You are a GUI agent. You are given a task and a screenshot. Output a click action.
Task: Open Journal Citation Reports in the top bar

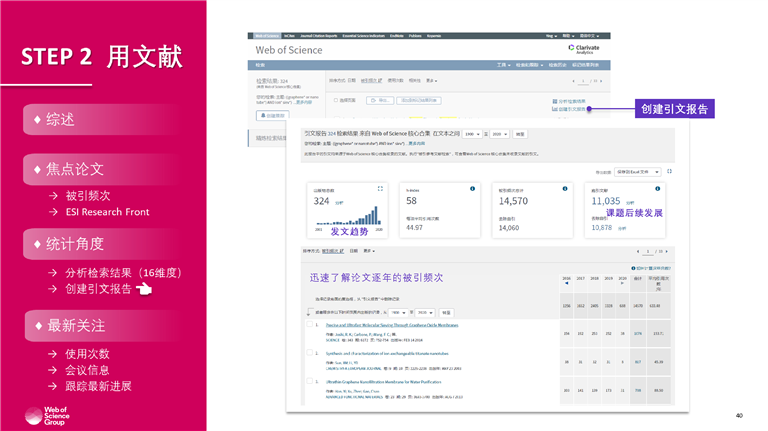coord(318,36)
